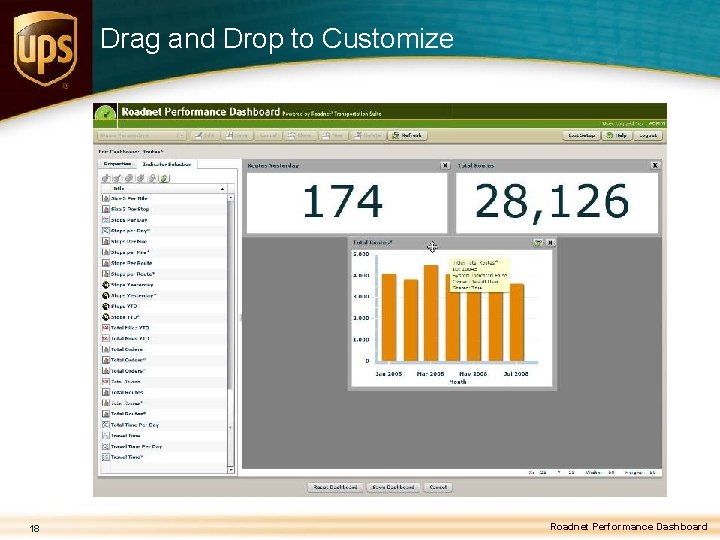
Task: Click the Travel Time line-chart icon
Action: coord(106,436)
